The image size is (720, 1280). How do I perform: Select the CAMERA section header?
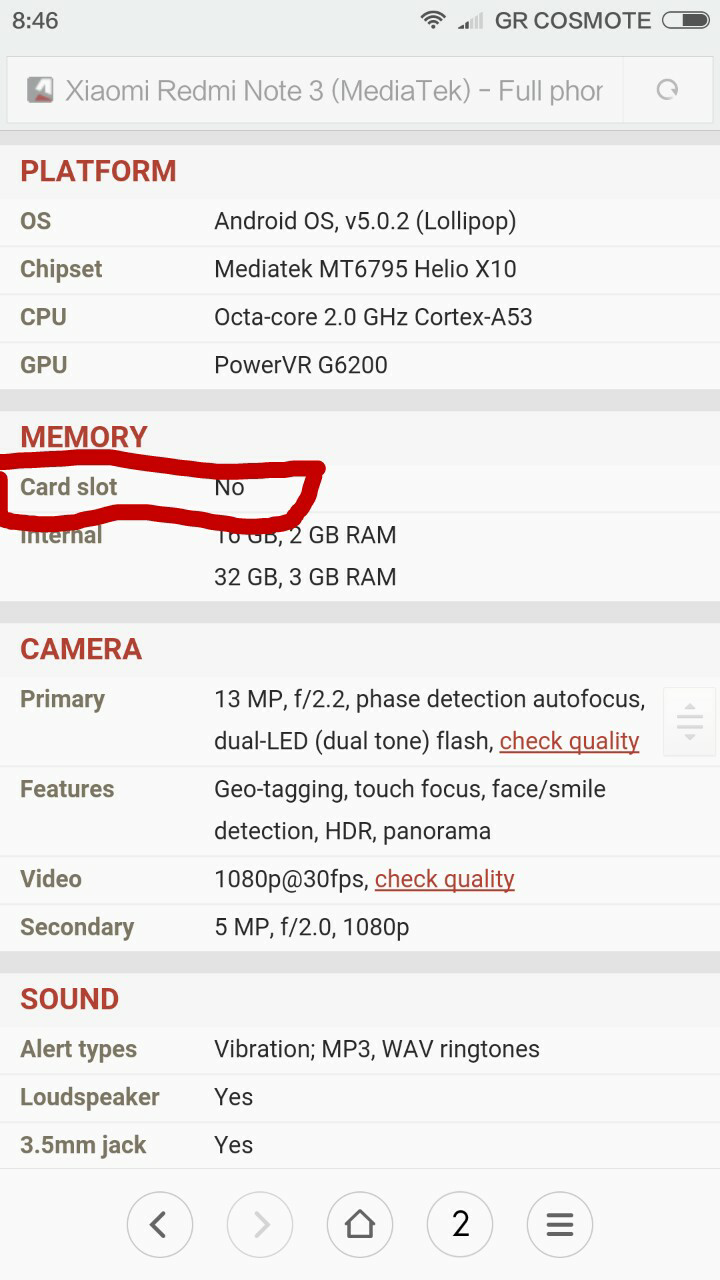pos(81,649)
